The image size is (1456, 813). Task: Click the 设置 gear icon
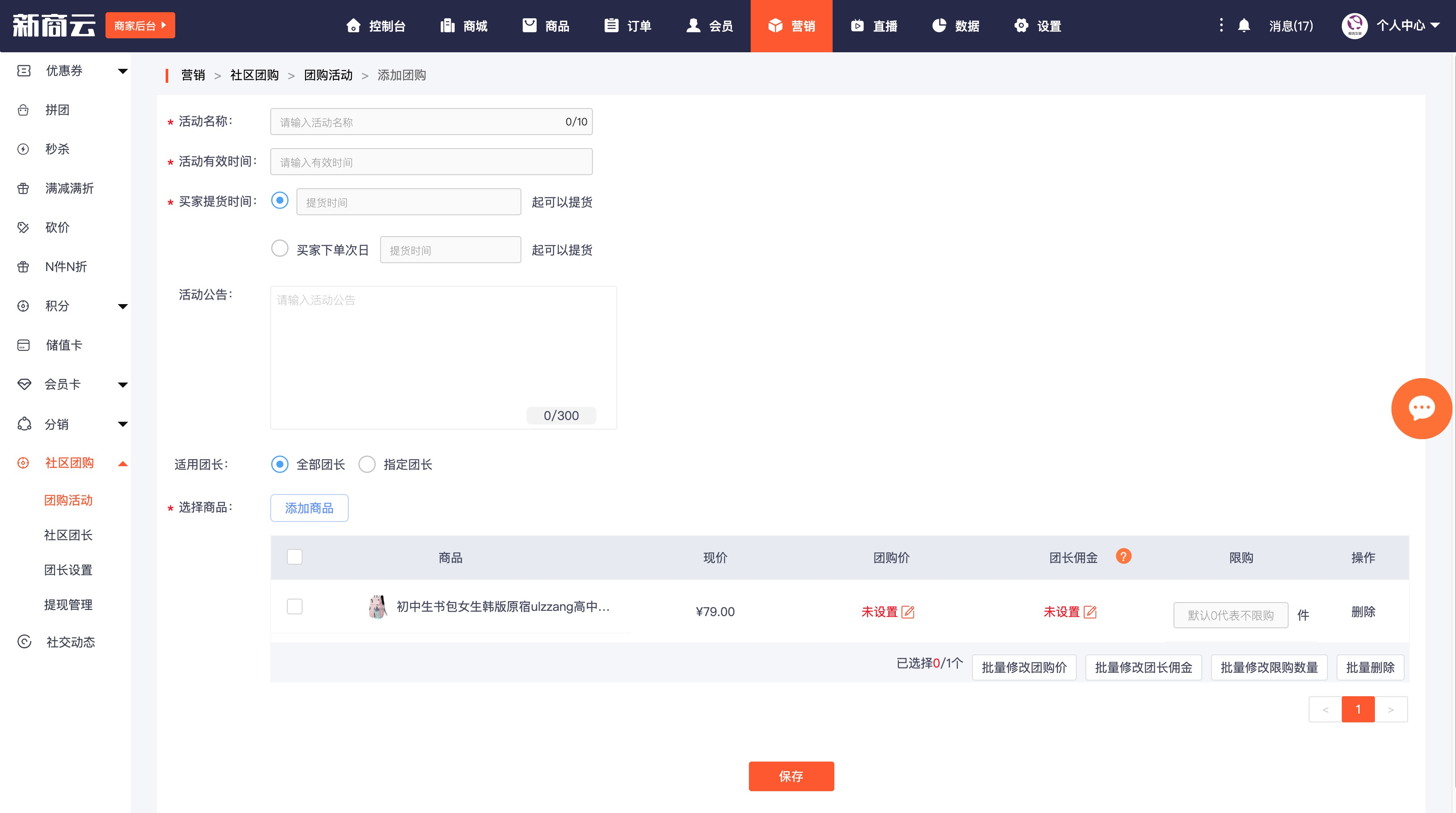click(1021, 25)
